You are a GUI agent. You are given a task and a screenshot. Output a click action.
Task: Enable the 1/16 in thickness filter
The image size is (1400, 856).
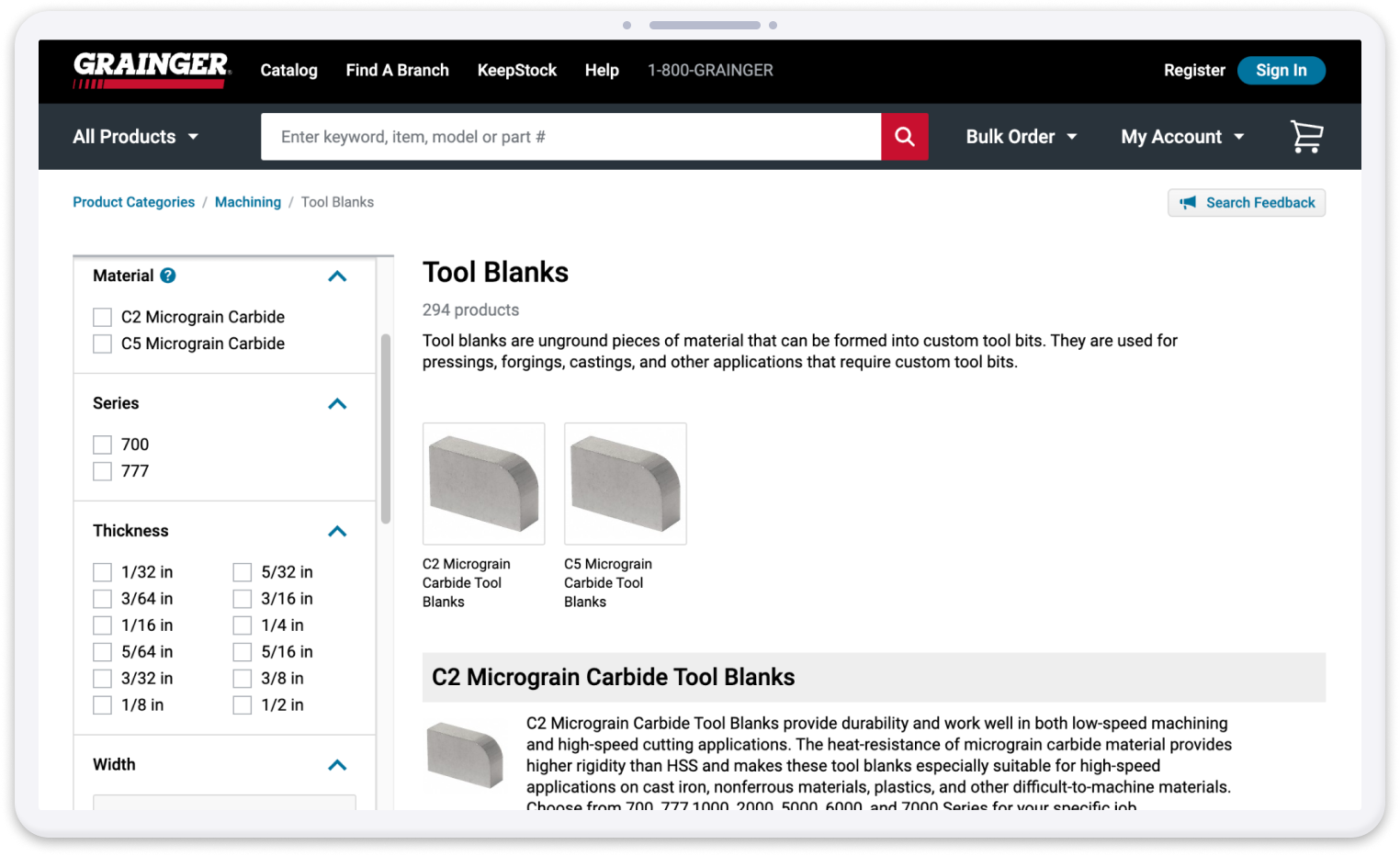102,625
